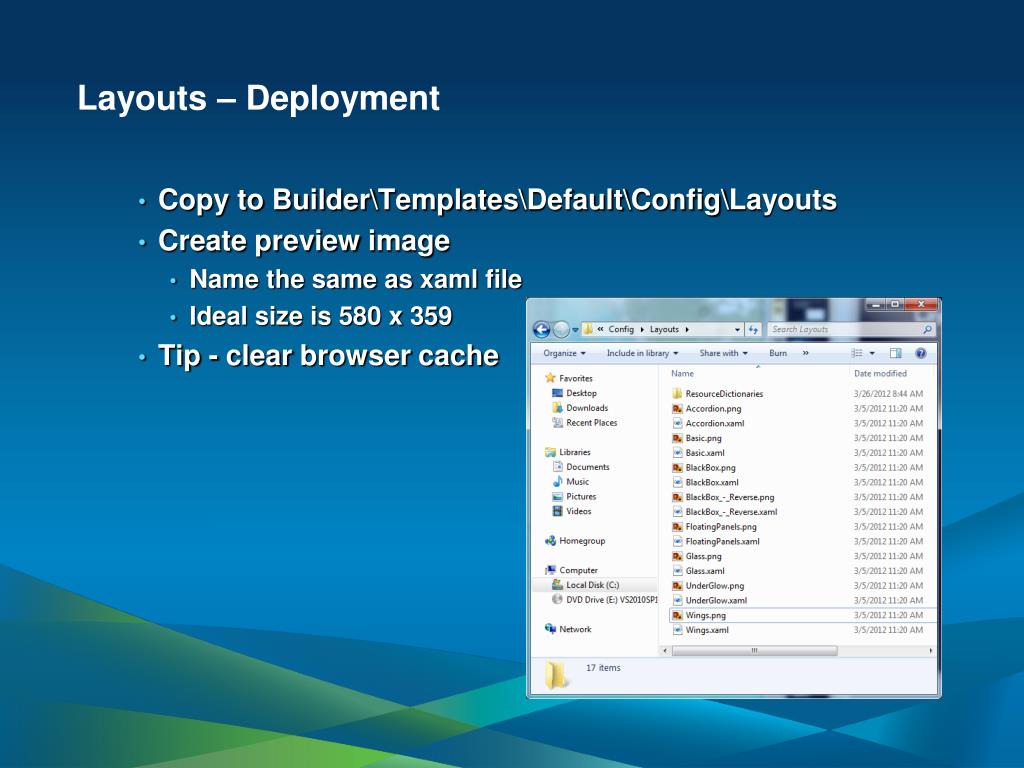This screenshot has width=1024, height=768.
Task: Click the search magnifier icon
Action: [927, 330]
